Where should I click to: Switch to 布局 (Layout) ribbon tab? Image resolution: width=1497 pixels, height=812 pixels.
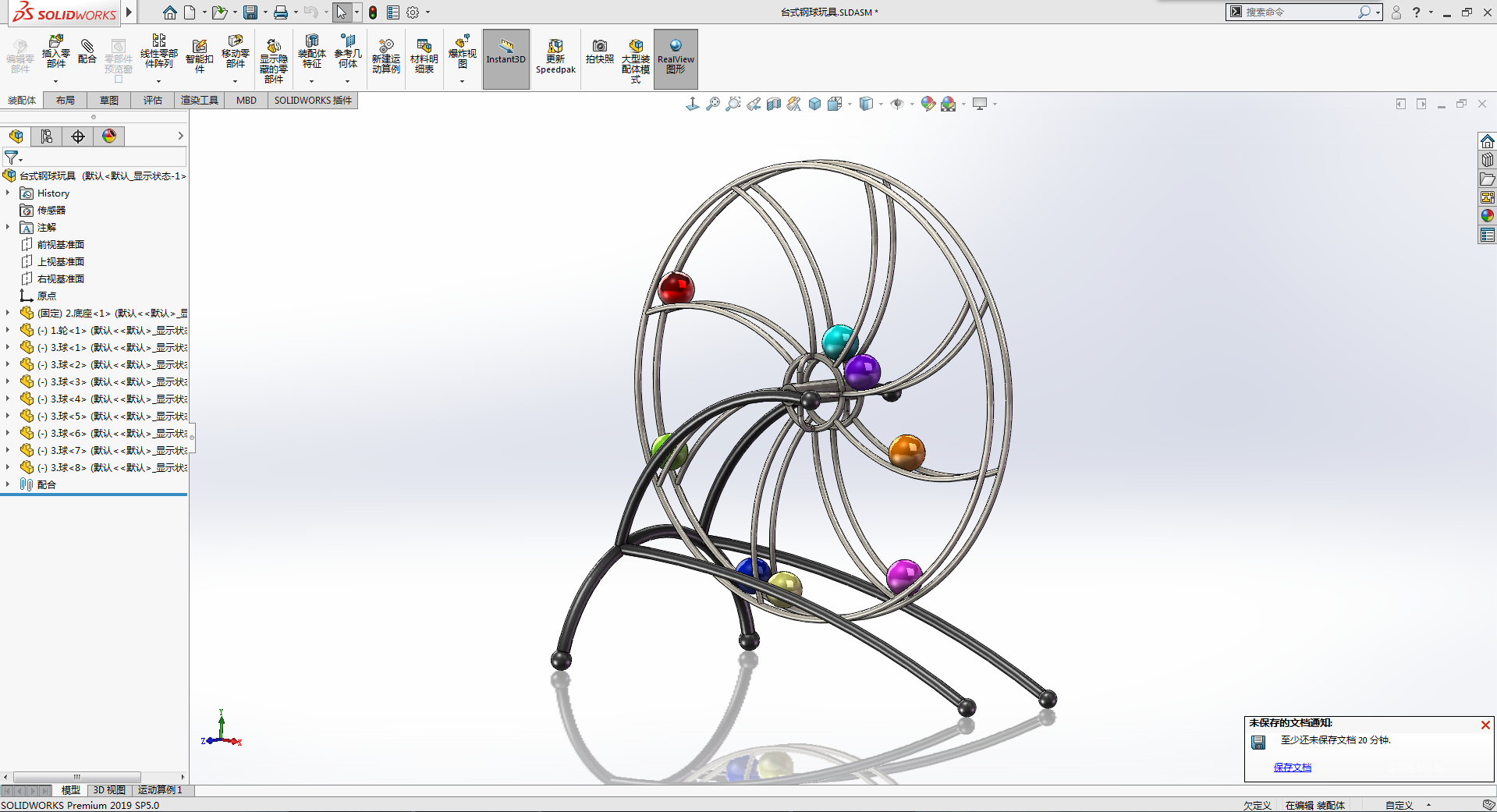(x=66, y=100)
